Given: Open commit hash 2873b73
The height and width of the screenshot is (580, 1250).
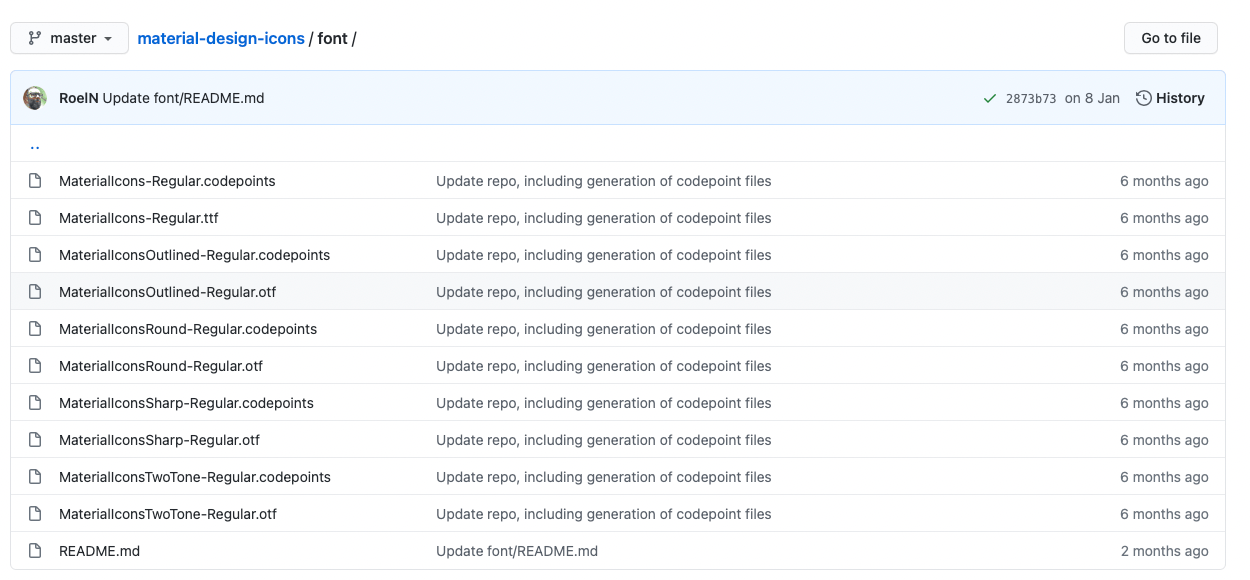Looking at the screenshot, I should tap(1031, 98).
